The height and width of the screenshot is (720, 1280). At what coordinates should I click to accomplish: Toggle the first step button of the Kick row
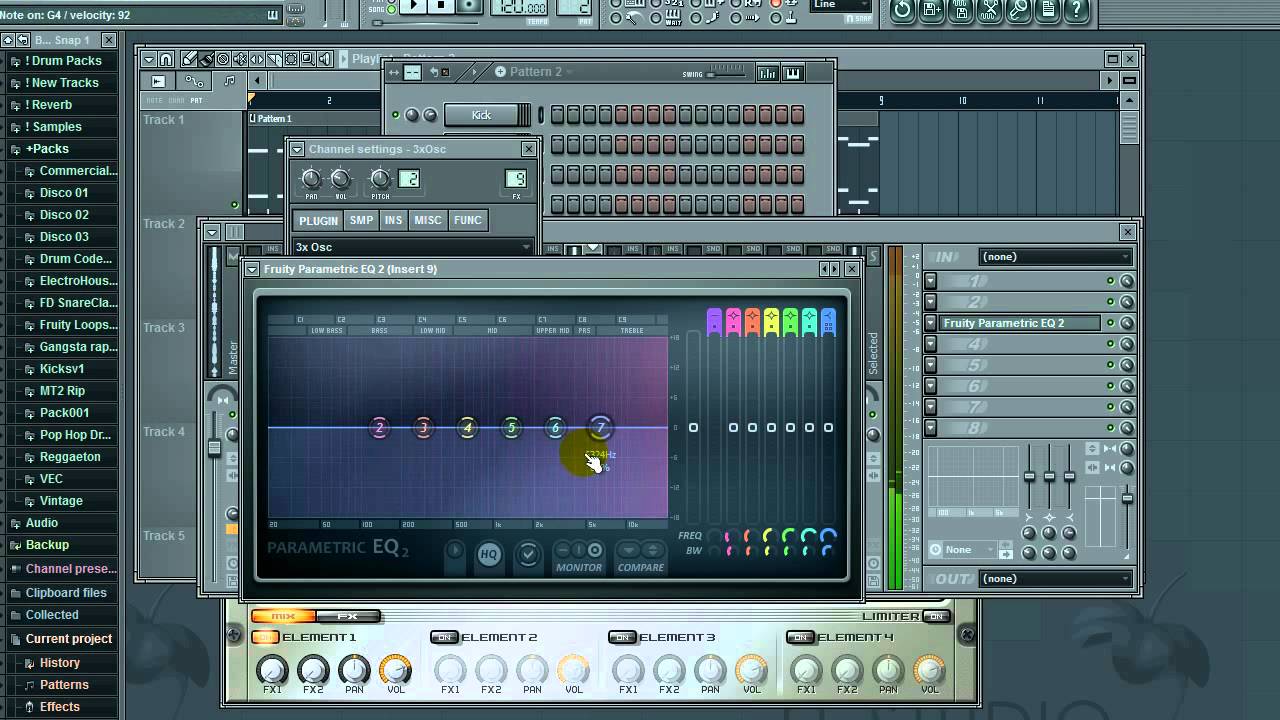pyautogui.click(x=557, y=115)
